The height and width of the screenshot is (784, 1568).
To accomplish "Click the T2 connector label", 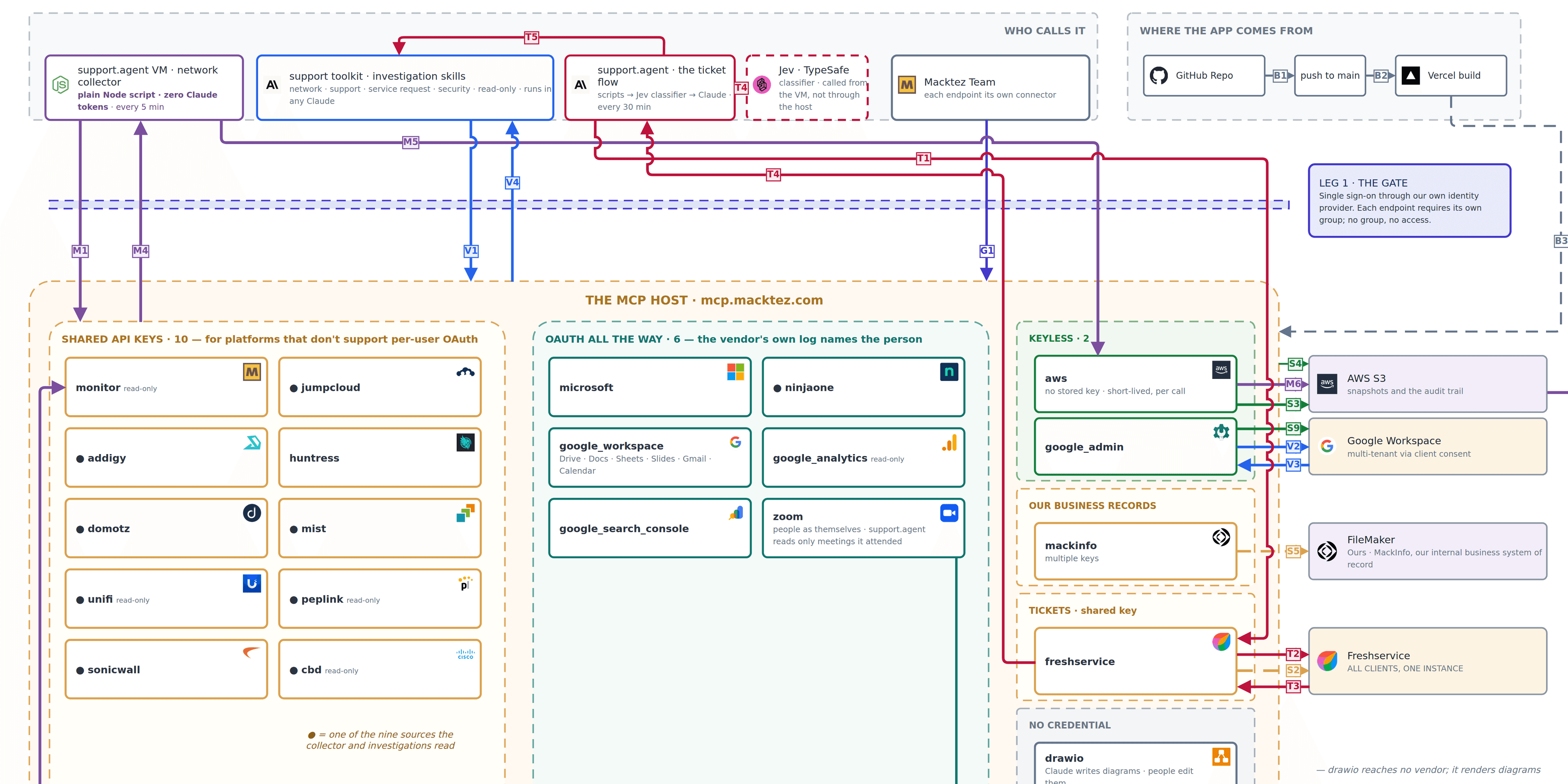I will [x=1294, y=654].
